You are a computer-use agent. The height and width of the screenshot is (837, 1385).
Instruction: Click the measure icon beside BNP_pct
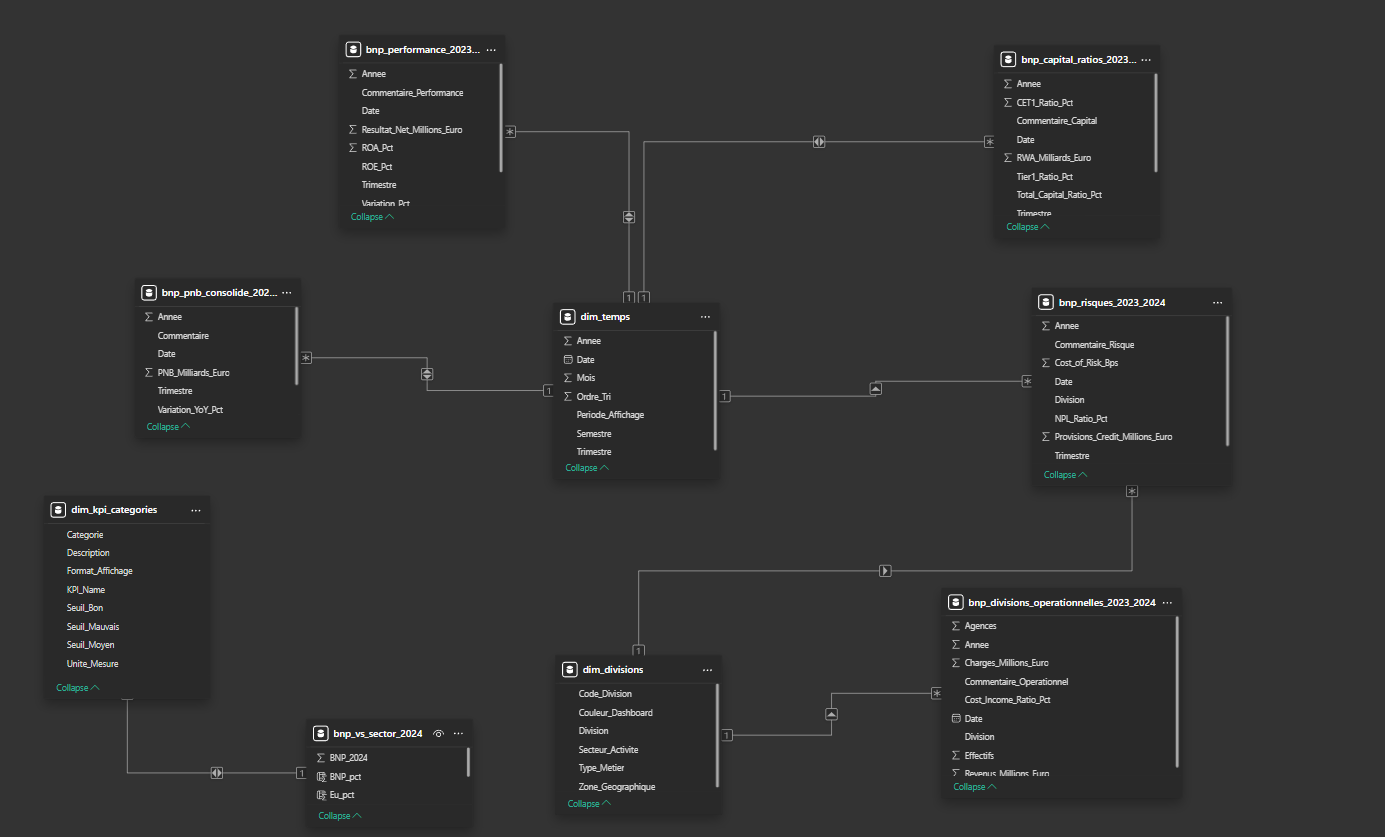(320, 776)
